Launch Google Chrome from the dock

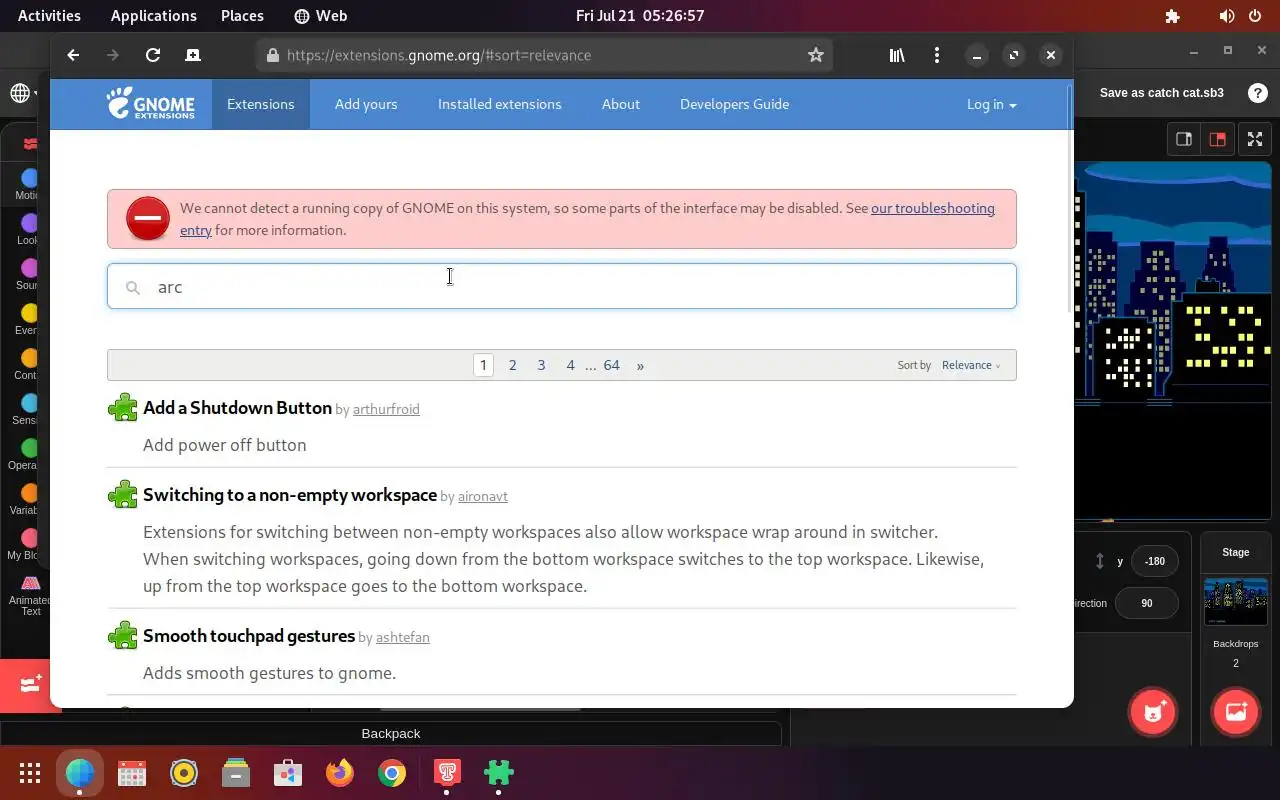[x=392, y=773]
